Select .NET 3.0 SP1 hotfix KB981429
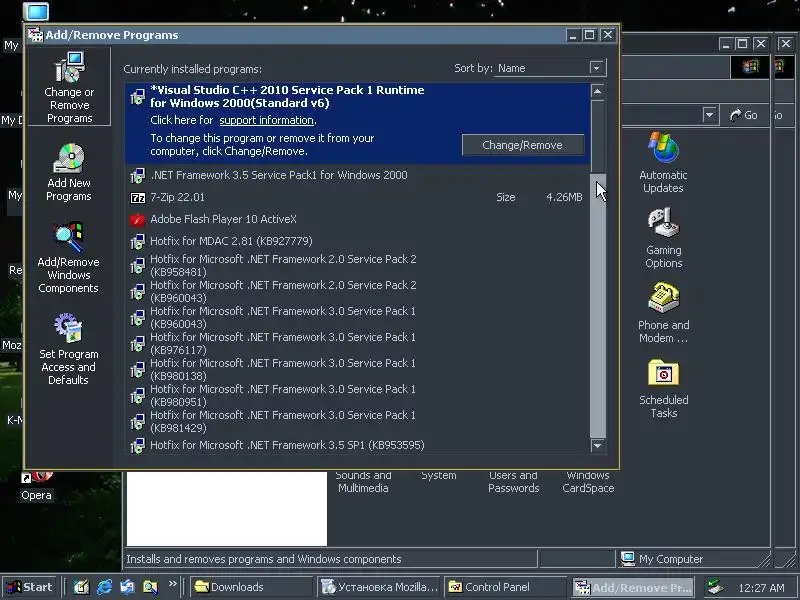Screen dimensions: 800x600 click(357, 421)
